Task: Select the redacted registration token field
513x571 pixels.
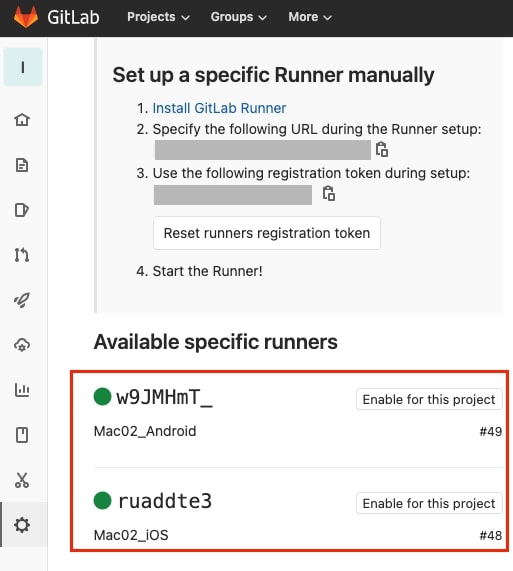Action: point(233,195)
